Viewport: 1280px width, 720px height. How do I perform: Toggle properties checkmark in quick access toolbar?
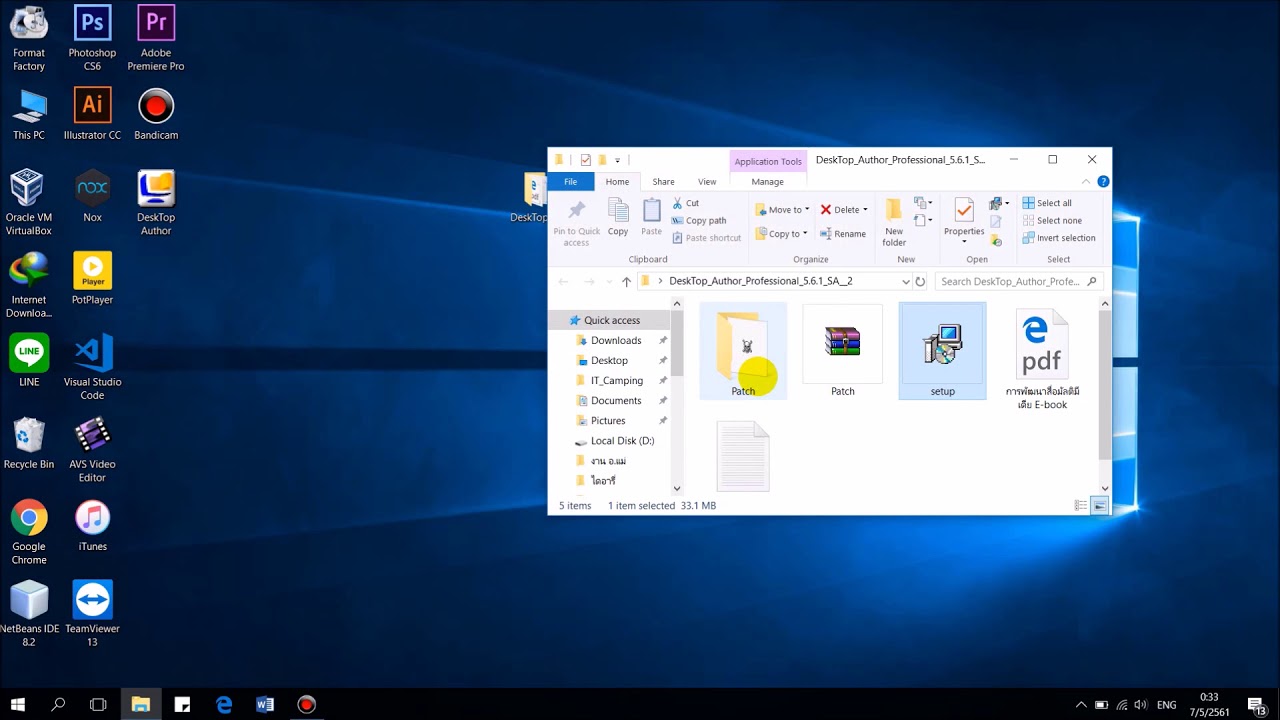(x=585, y=160)
